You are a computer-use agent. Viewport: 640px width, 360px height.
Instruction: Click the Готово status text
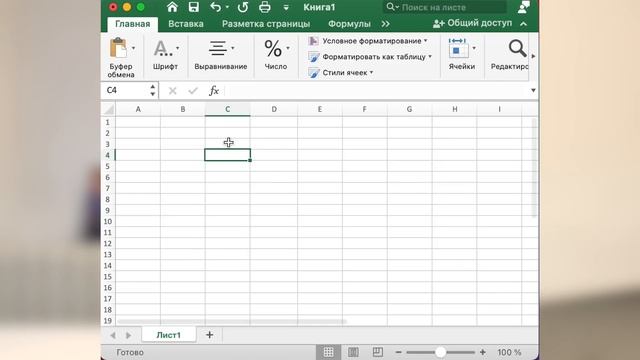point(130,352)
